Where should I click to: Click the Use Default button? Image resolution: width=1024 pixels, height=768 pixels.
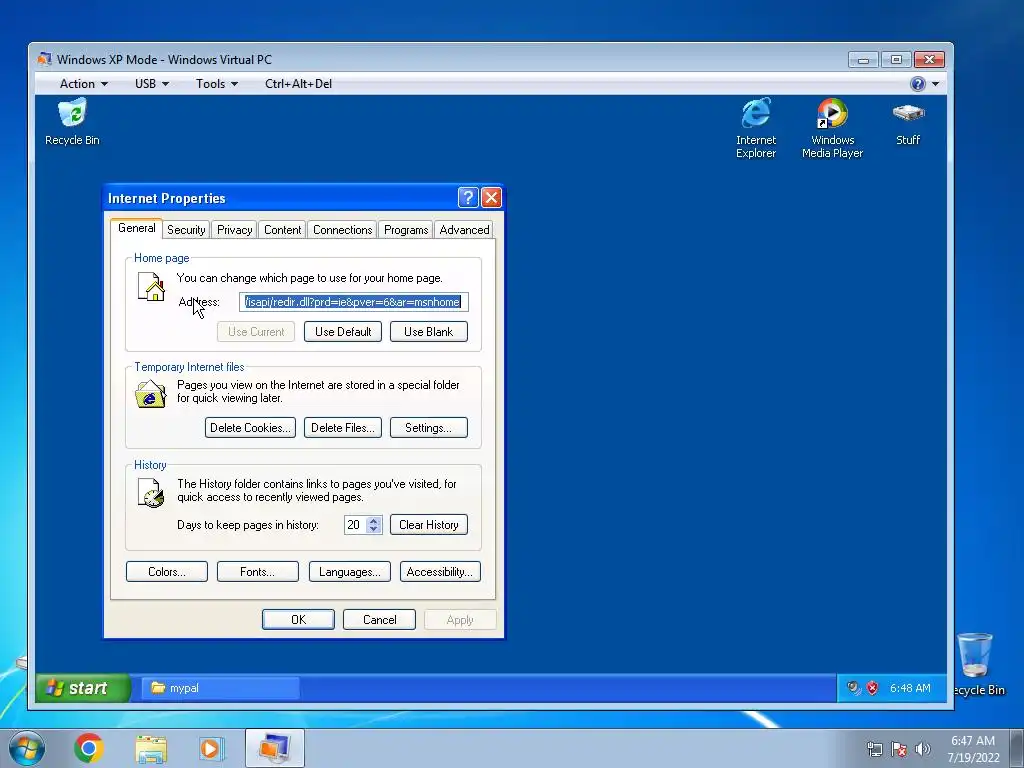(x=343, y=332)
